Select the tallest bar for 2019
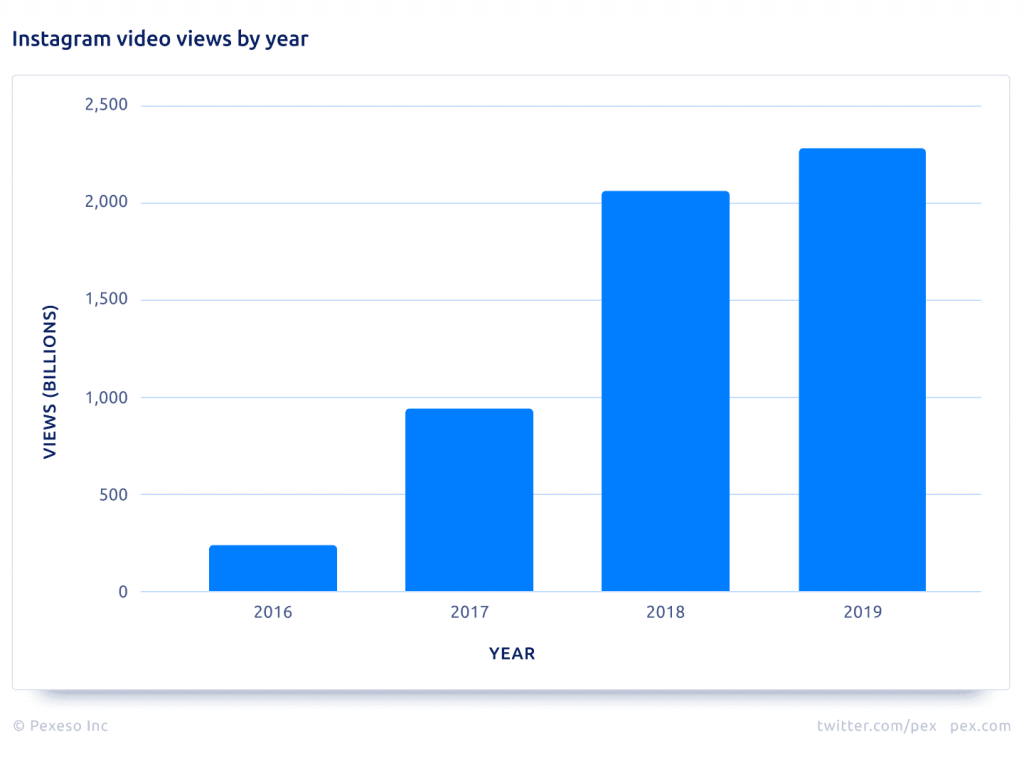This screenshot has width=1024, height=761. tap(862, 370)
